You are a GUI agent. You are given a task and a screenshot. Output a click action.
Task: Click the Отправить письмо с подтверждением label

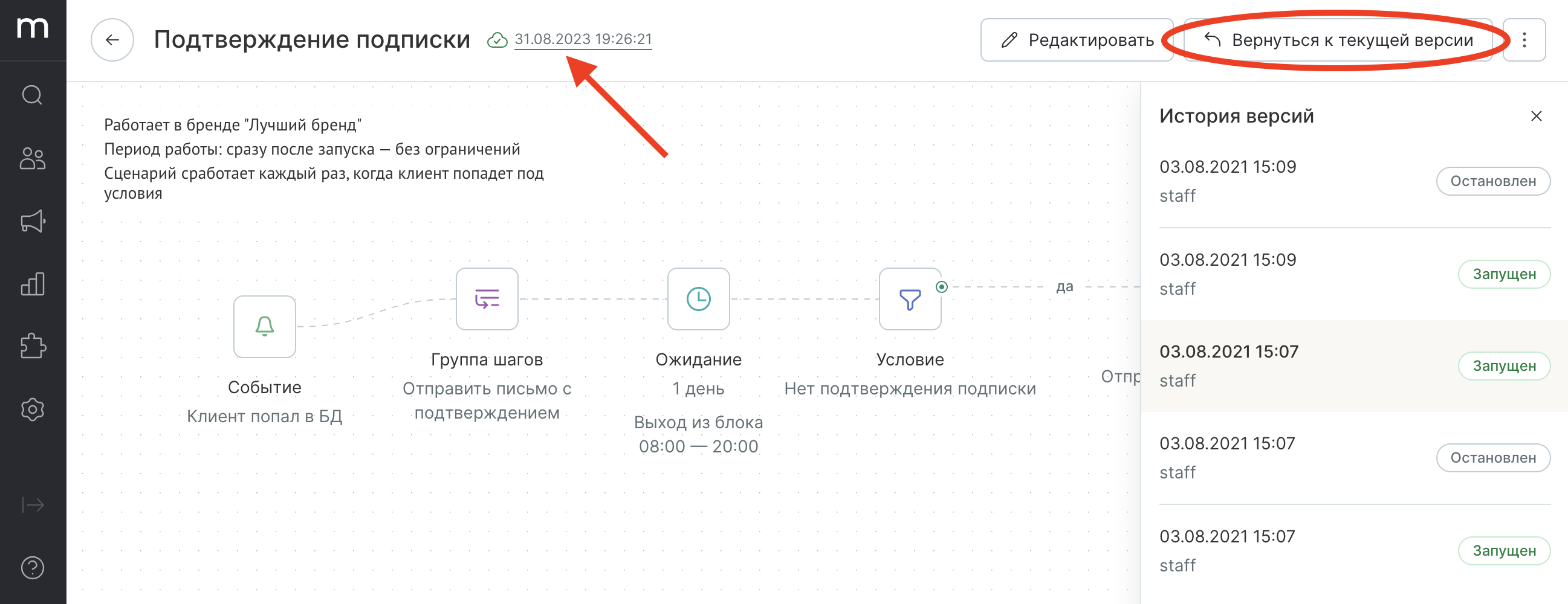pos(487,400)
